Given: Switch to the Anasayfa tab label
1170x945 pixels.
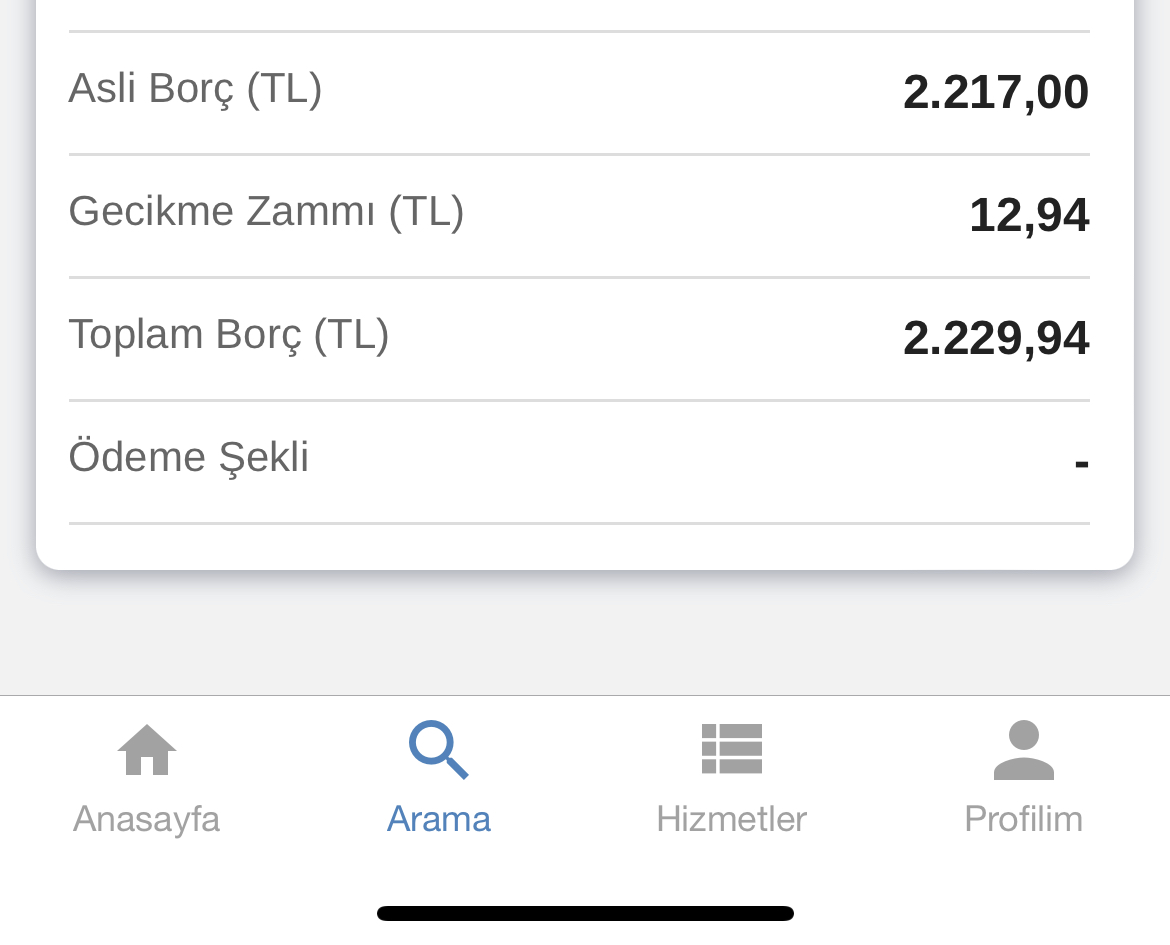Looking at the screenshot, I should click(146, 819).
